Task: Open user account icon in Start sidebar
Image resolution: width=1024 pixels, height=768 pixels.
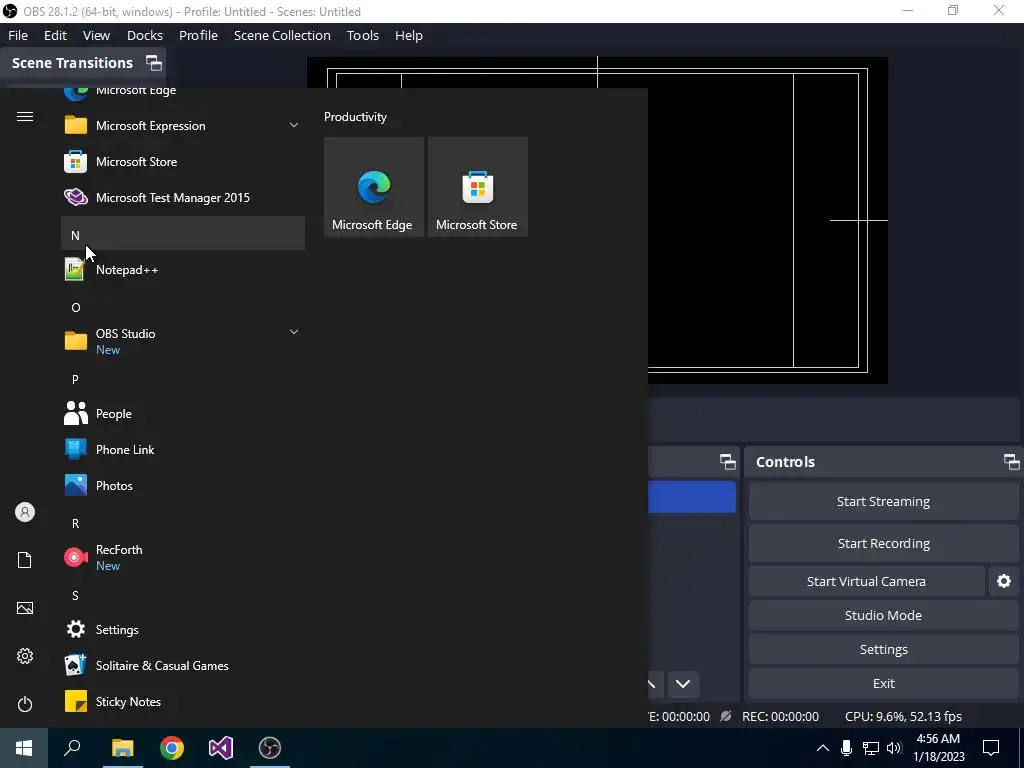Action: click(x=25, y=512)
